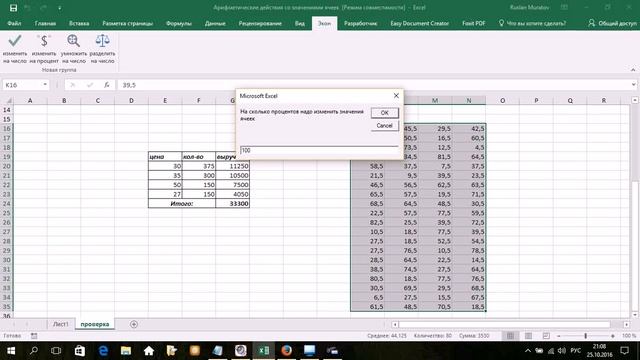Click the Итого: cell

pyautogui.click(x=182, y=204)
